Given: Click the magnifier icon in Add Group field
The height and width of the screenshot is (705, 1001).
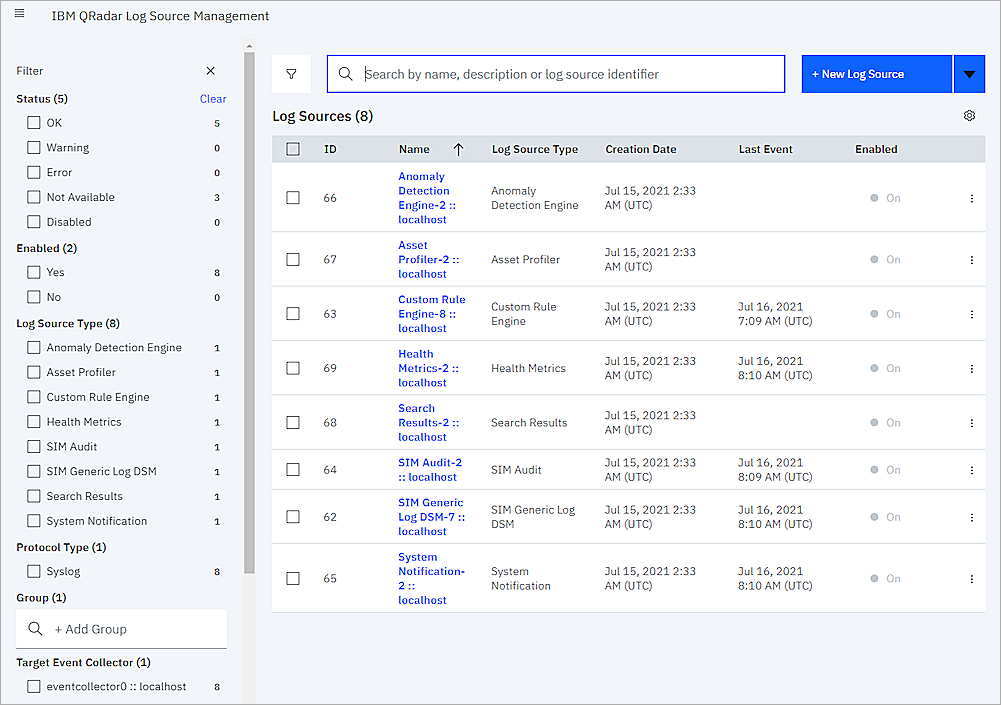Looking at the screenshot, I should 35,629.
